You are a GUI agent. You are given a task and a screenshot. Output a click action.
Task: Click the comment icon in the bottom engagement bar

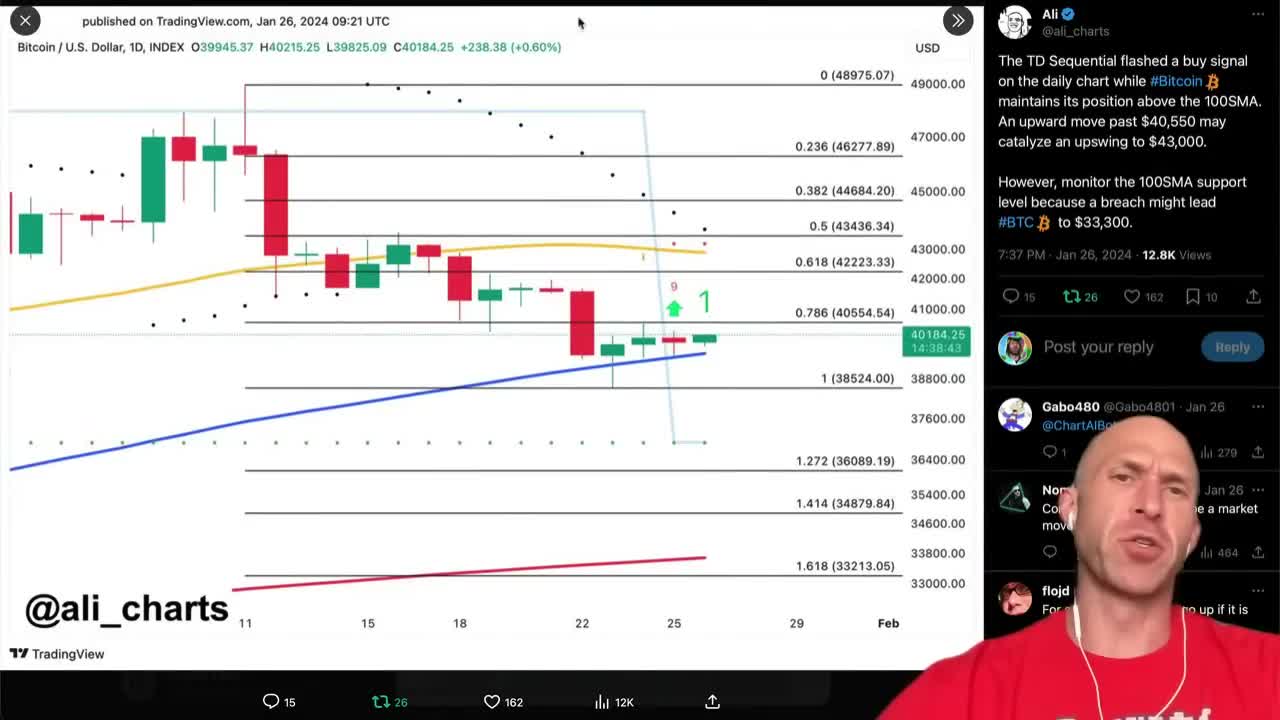click(x=270, y=701)
